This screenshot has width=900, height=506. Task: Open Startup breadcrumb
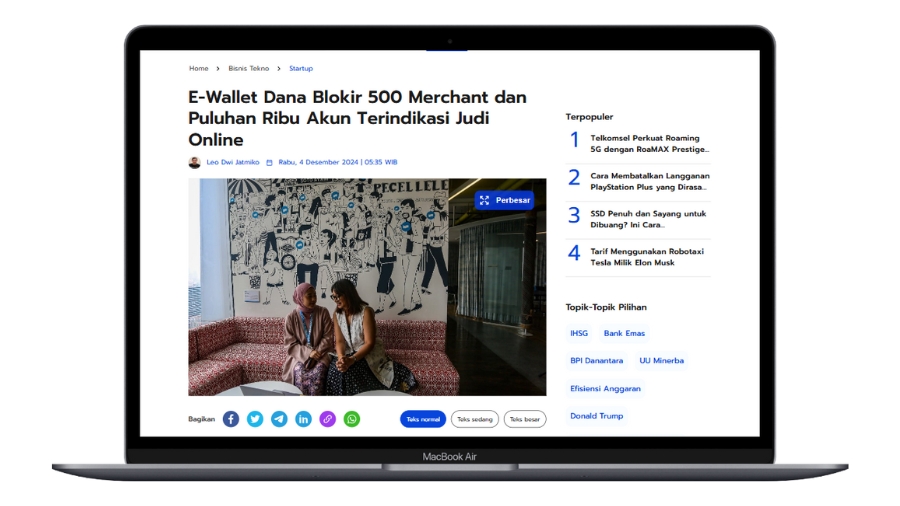coord(301,68)
